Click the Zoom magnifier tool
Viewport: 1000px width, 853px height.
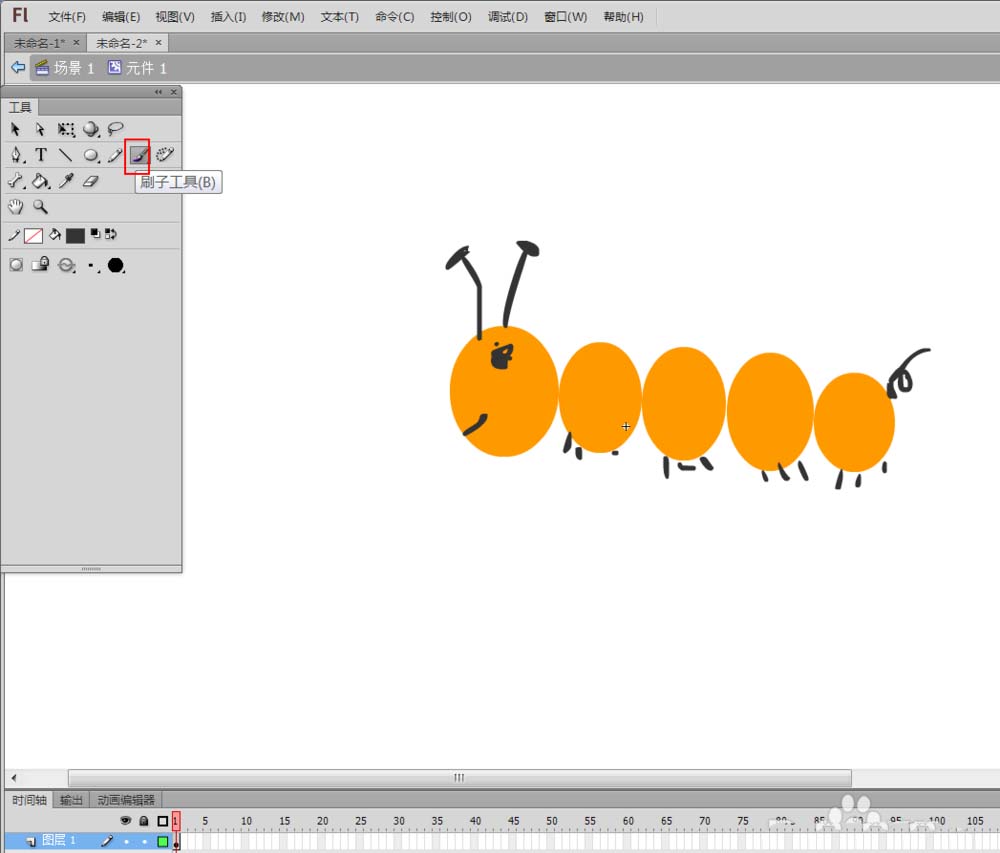pos(41,207)
